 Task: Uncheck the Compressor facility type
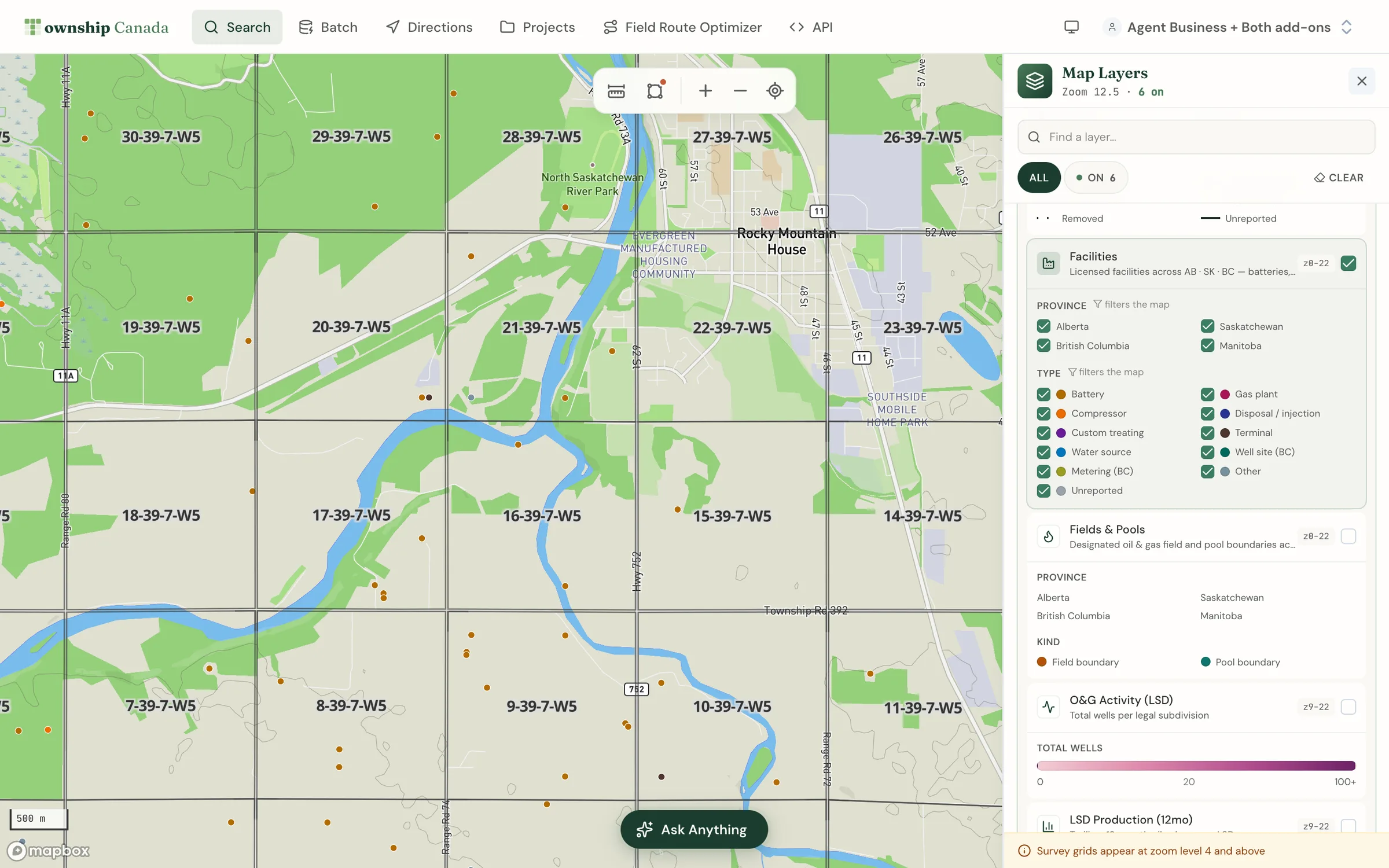tap(1043, 414)
